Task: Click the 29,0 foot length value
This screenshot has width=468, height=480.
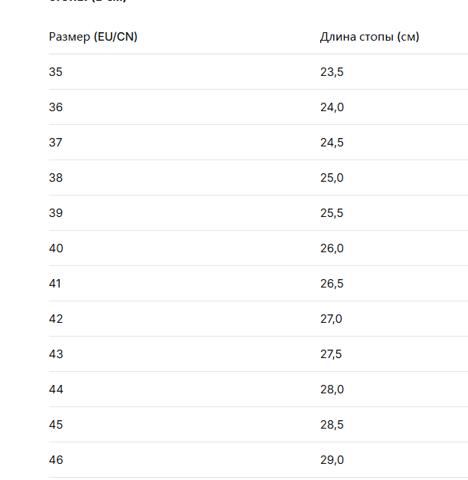Action: tap(332, 460)
